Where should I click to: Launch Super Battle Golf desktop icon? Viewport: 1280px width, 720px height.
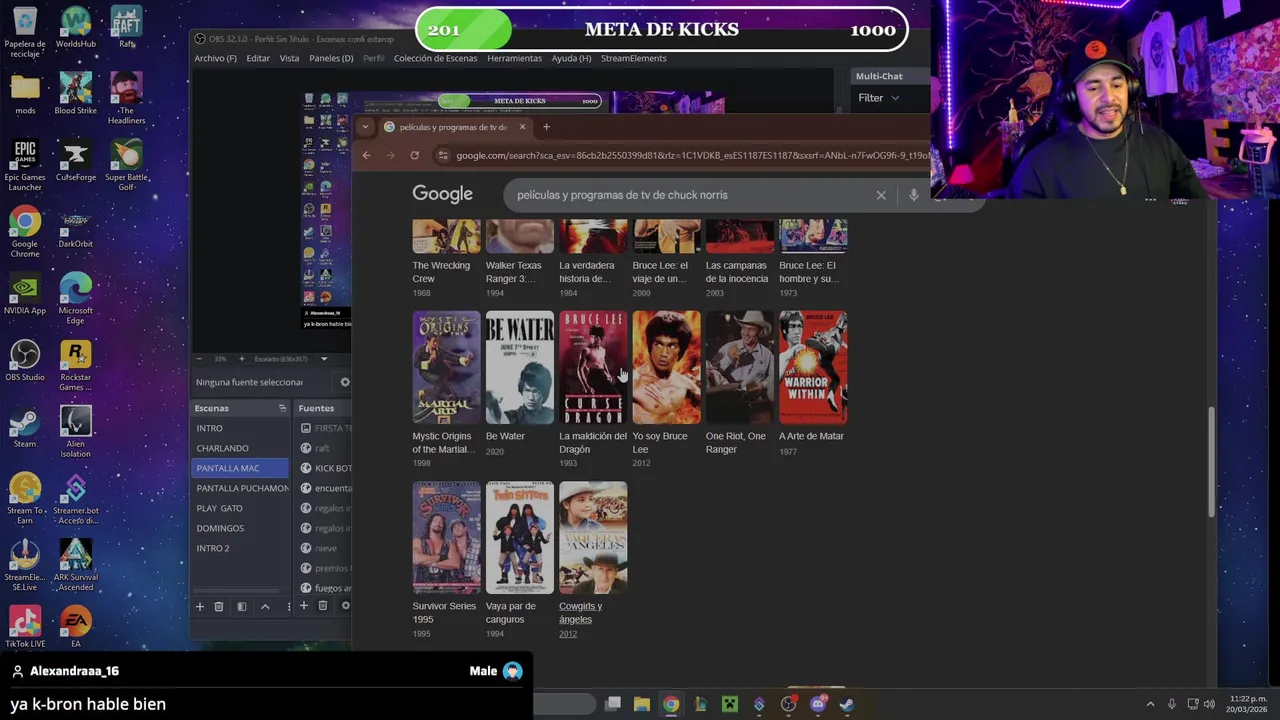pos(126,165)
